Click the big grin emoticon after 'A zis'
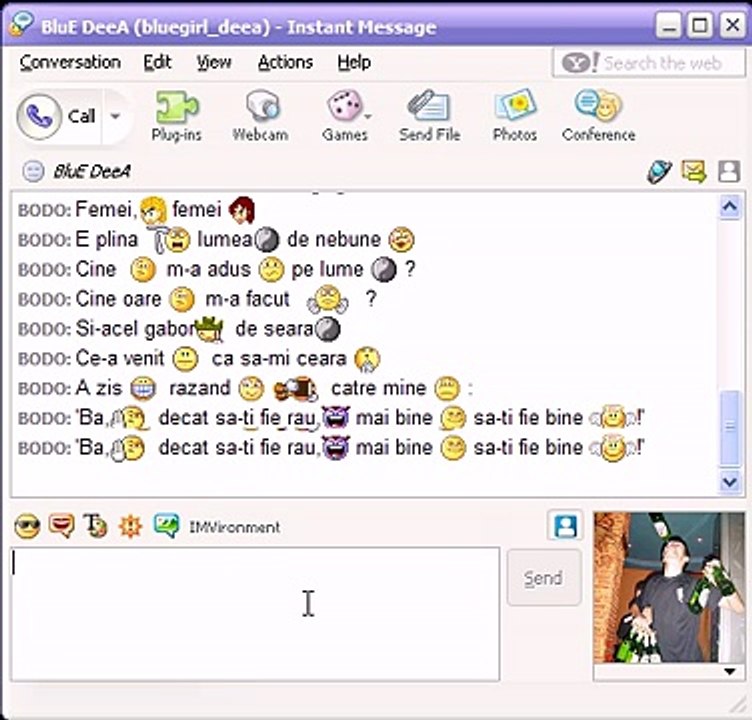The image size is (752, 720). point(143,389)
